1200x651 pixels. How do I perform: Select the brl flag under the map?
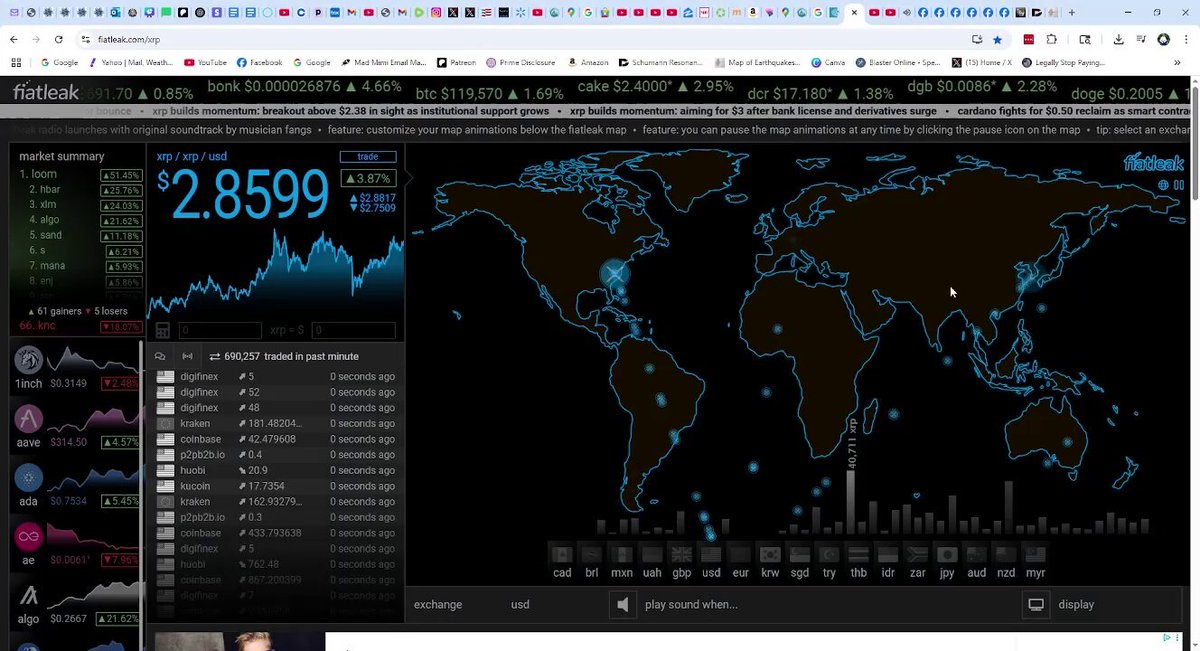coord(592,554)
